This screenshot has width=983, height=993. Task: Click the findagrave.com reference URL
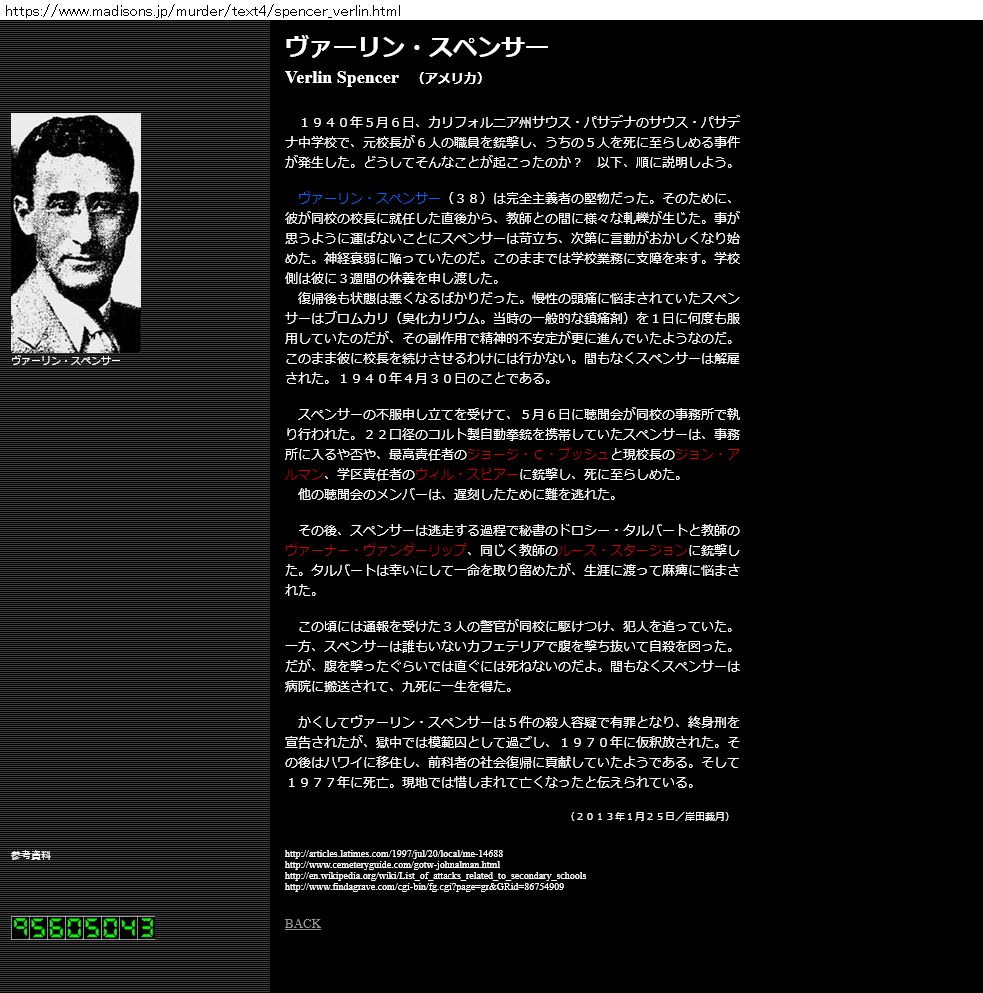424,886
